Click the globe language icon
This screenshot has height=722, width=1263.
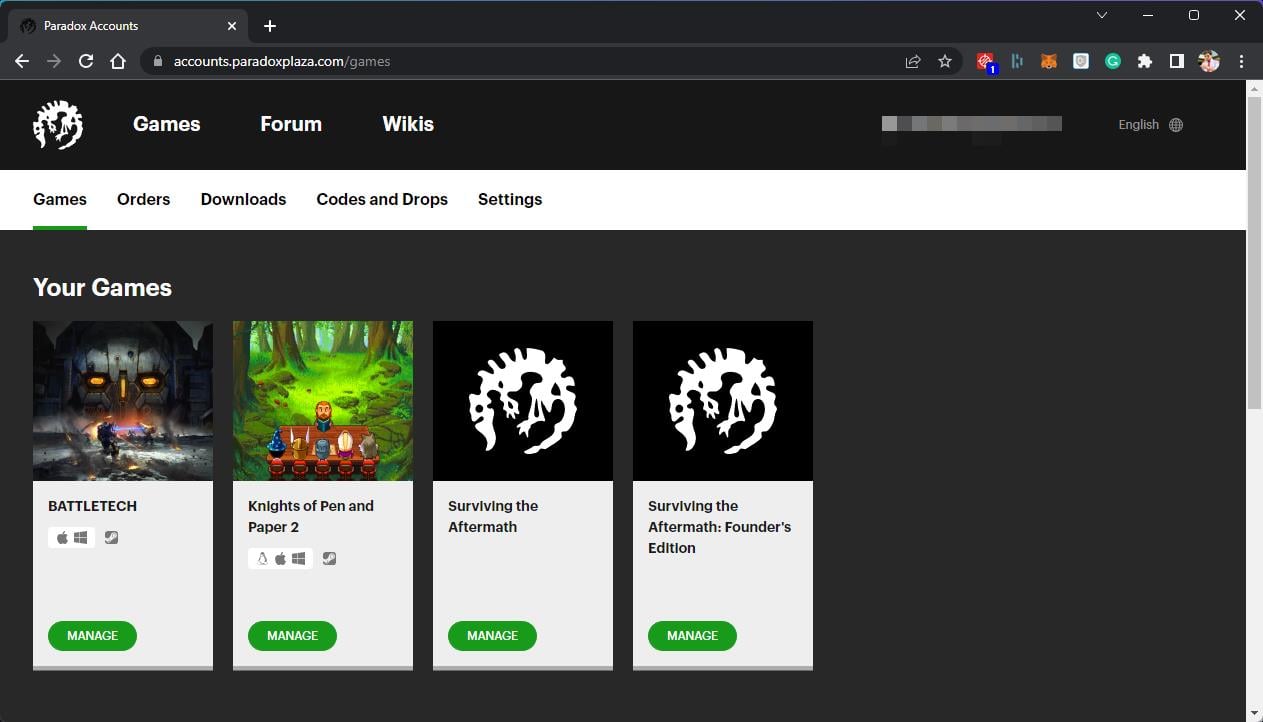pos(1176,125)
